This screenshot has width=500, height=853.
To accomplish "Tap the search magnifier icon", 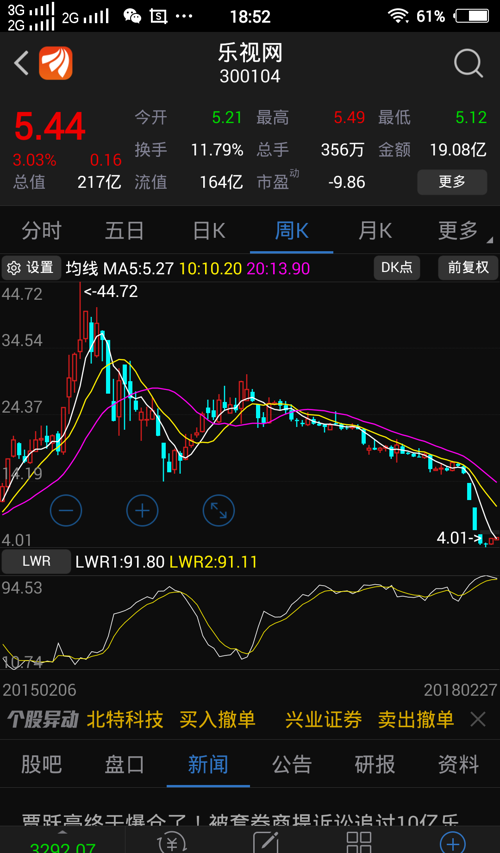I will pos(468,64).
